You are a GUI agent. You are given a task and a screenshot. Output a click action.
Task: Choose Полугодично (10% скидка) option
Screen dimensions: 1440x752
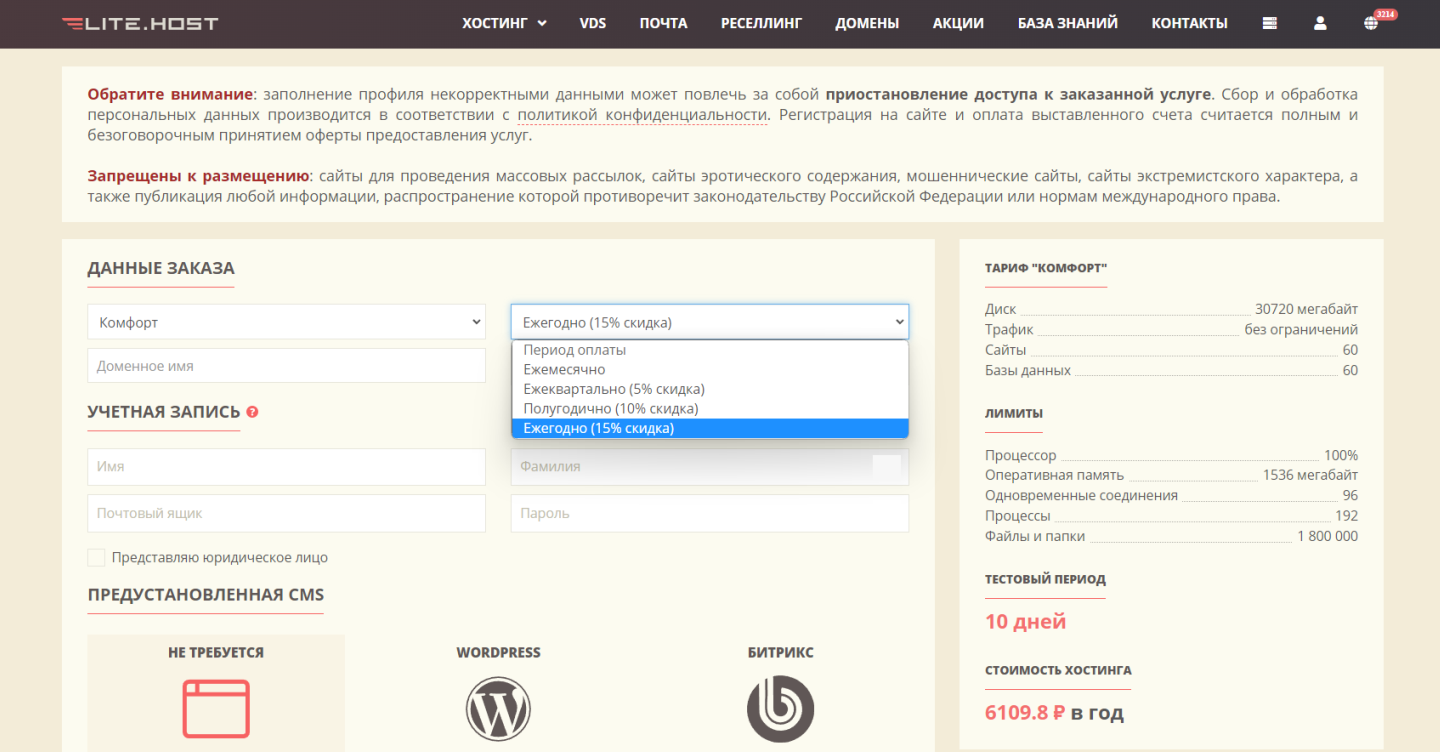tap(710, 408)
